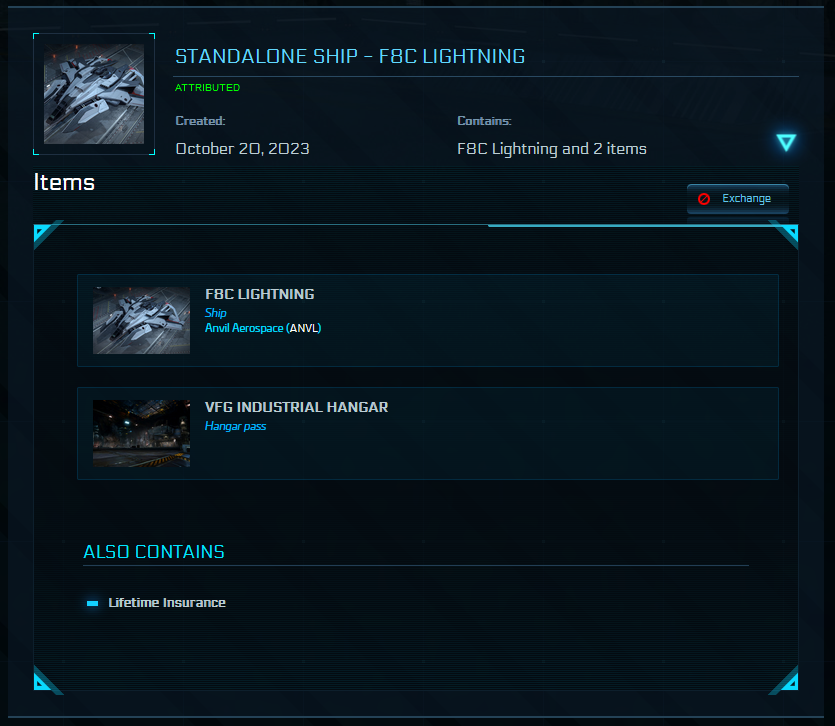835x726 pixels.
Task: Click the Hangar pass type label
Action: click(235, 426)
